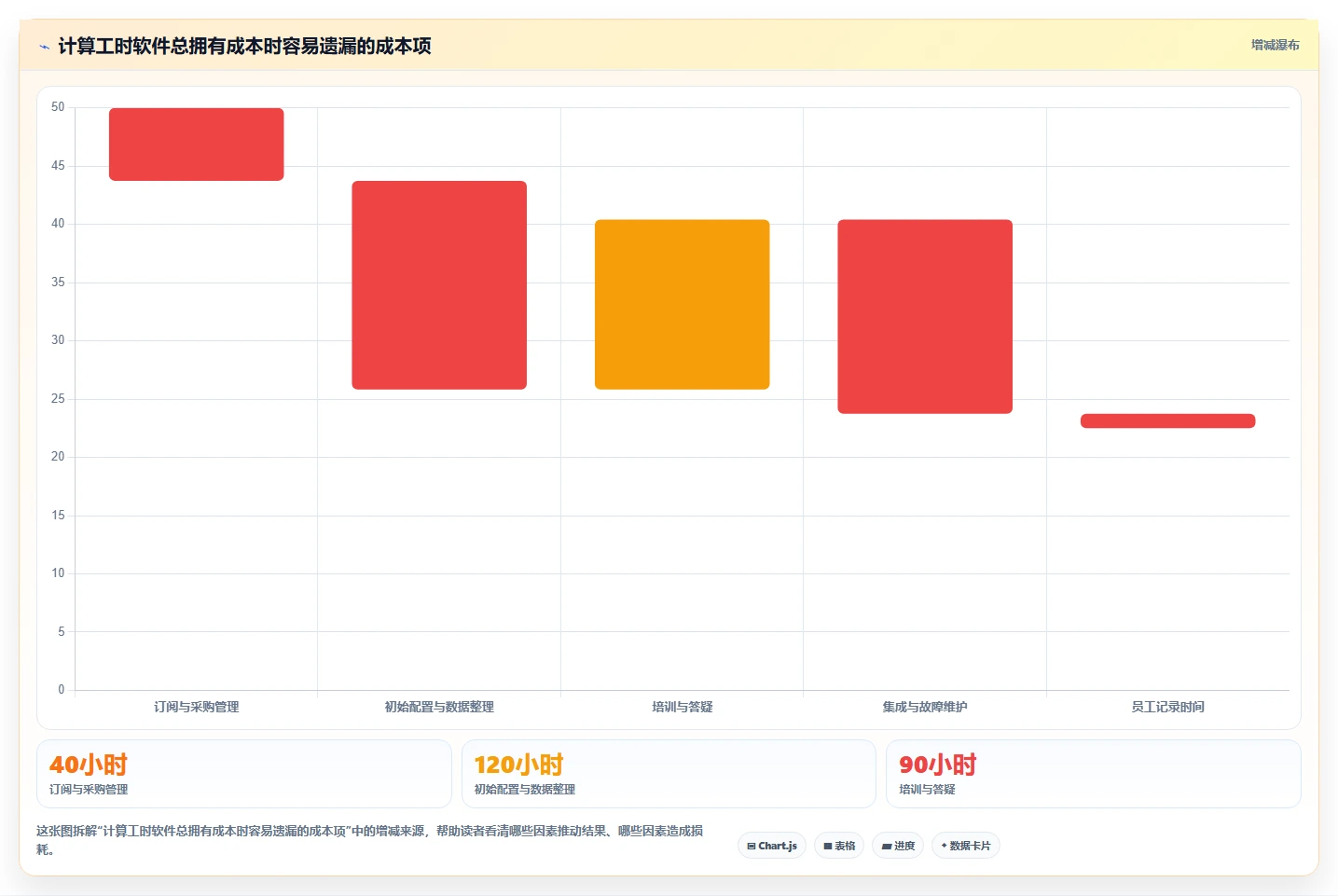Click the x-axis label 员工记录时间
Viewport: 1338px width, 896px height.
(x=1168, y=707)
